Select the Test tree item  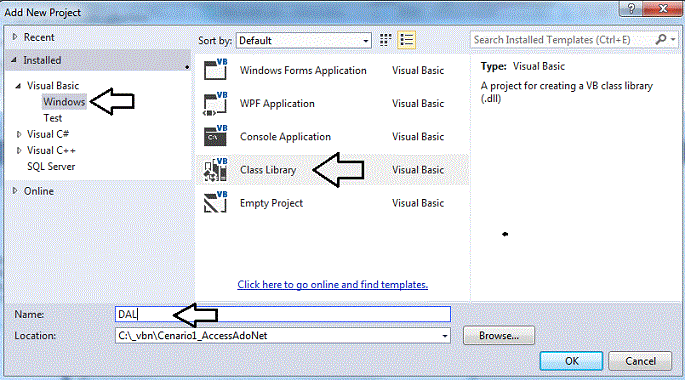coord(52,118)
